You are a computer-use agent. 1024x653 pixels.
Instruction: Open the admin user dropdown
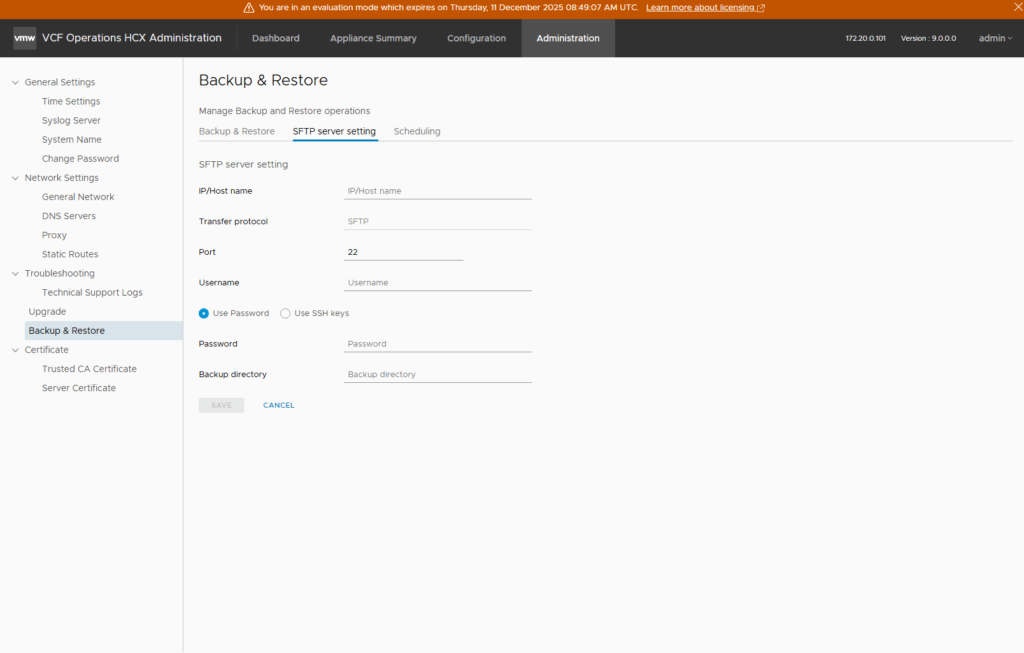(x=995, y=38)
